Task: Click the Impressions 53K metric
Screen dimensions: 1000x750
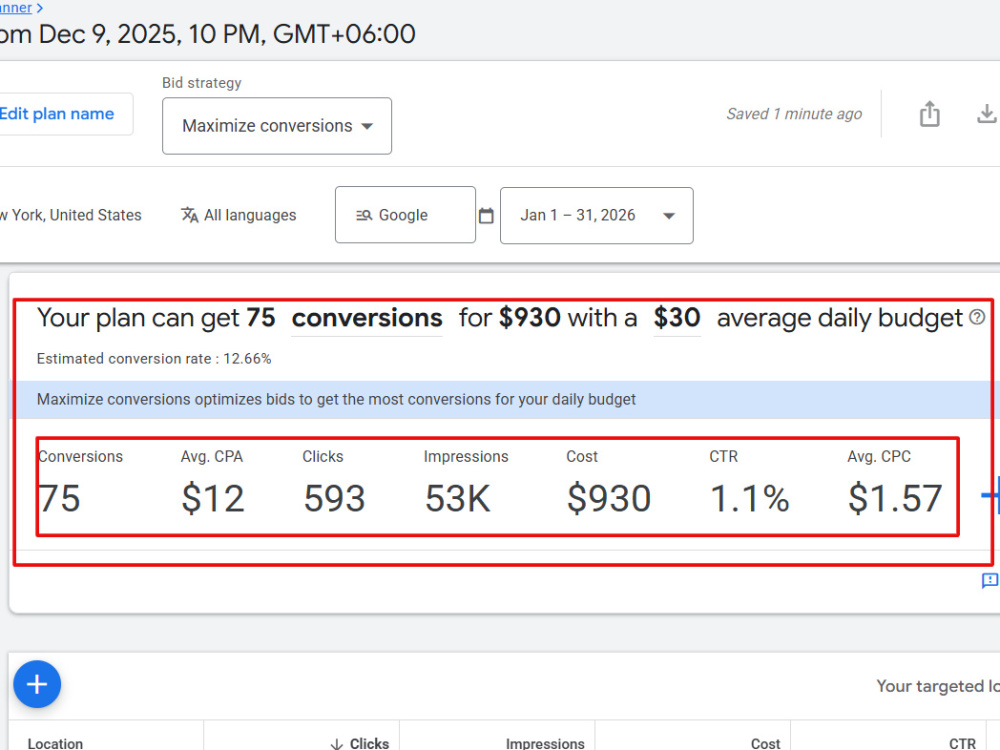Action: click(466, 483)
